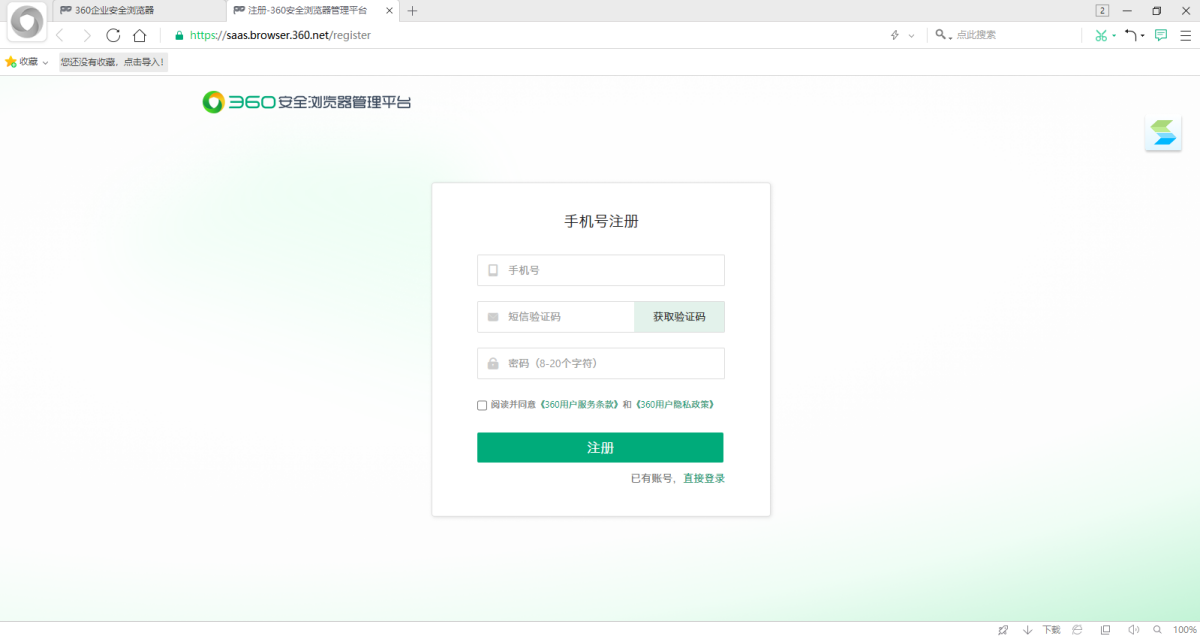The width and height of the screenshot is (1200, 639).
Task: Open the feedback message bubble icon
Action: [x=1160, y=35]
